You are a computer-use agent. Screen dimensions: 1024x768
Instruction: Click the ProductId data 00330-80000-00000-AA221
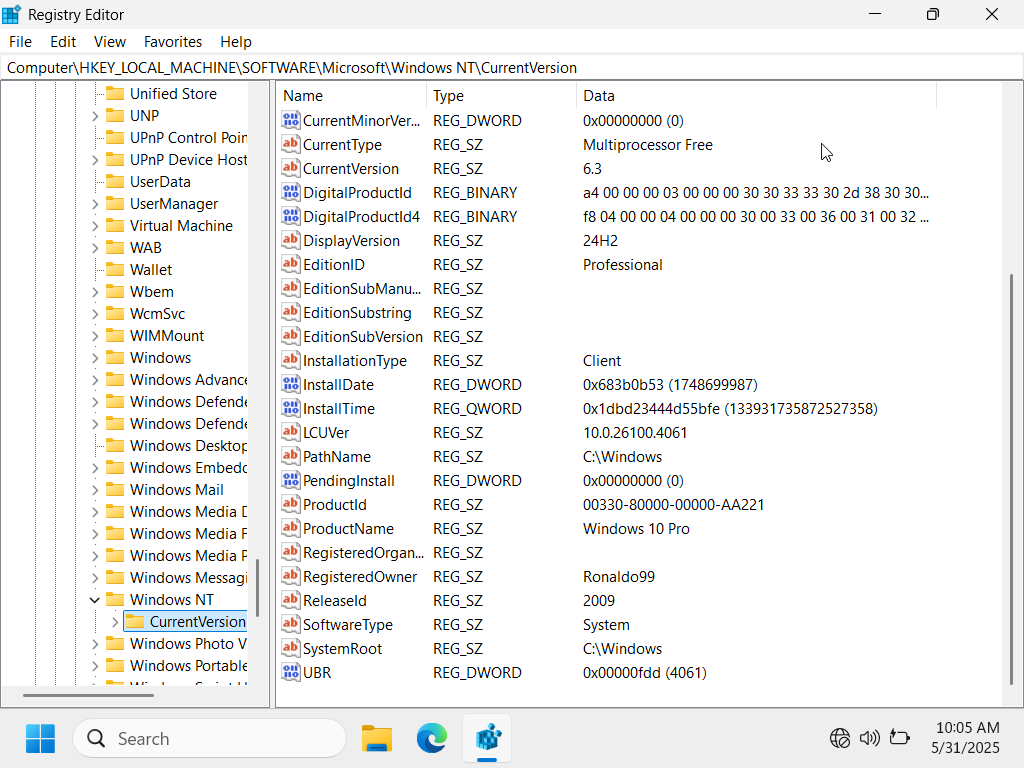pos(673,505)
